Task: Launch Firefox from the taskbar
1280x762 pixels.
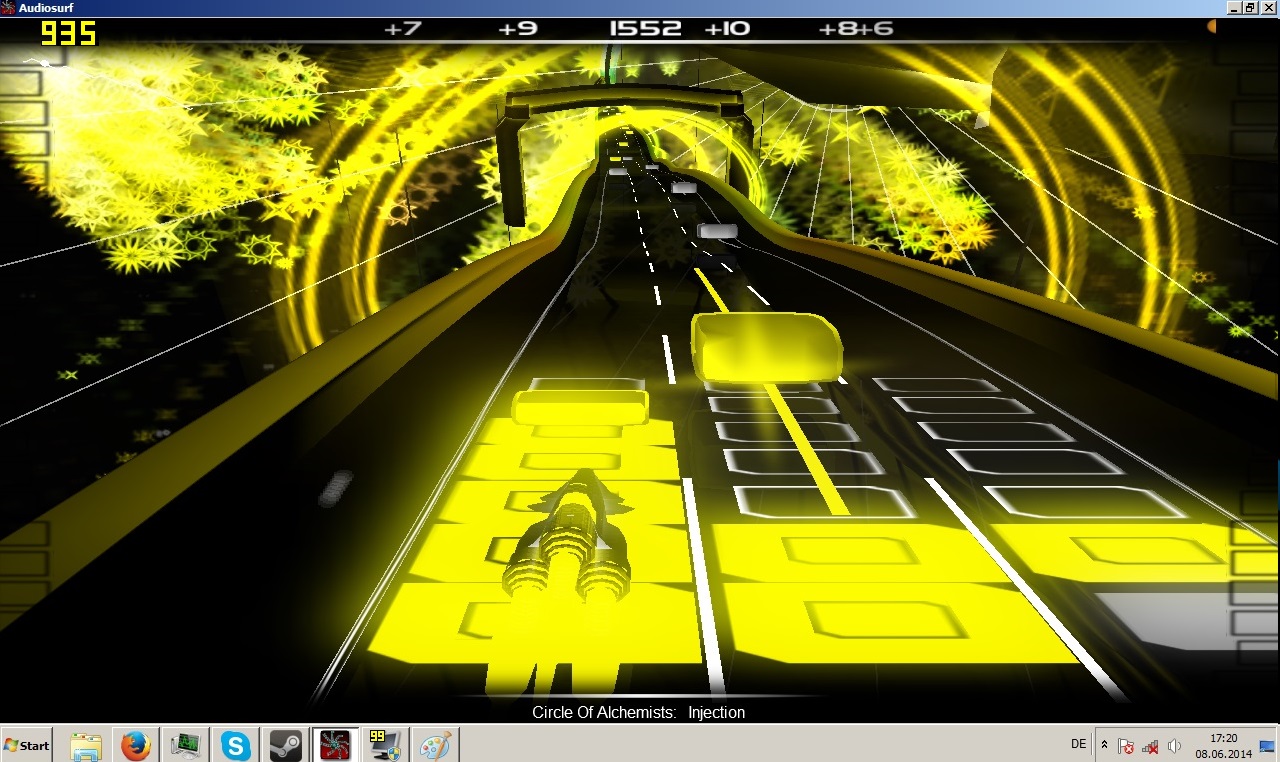Action: coord(136,745)
